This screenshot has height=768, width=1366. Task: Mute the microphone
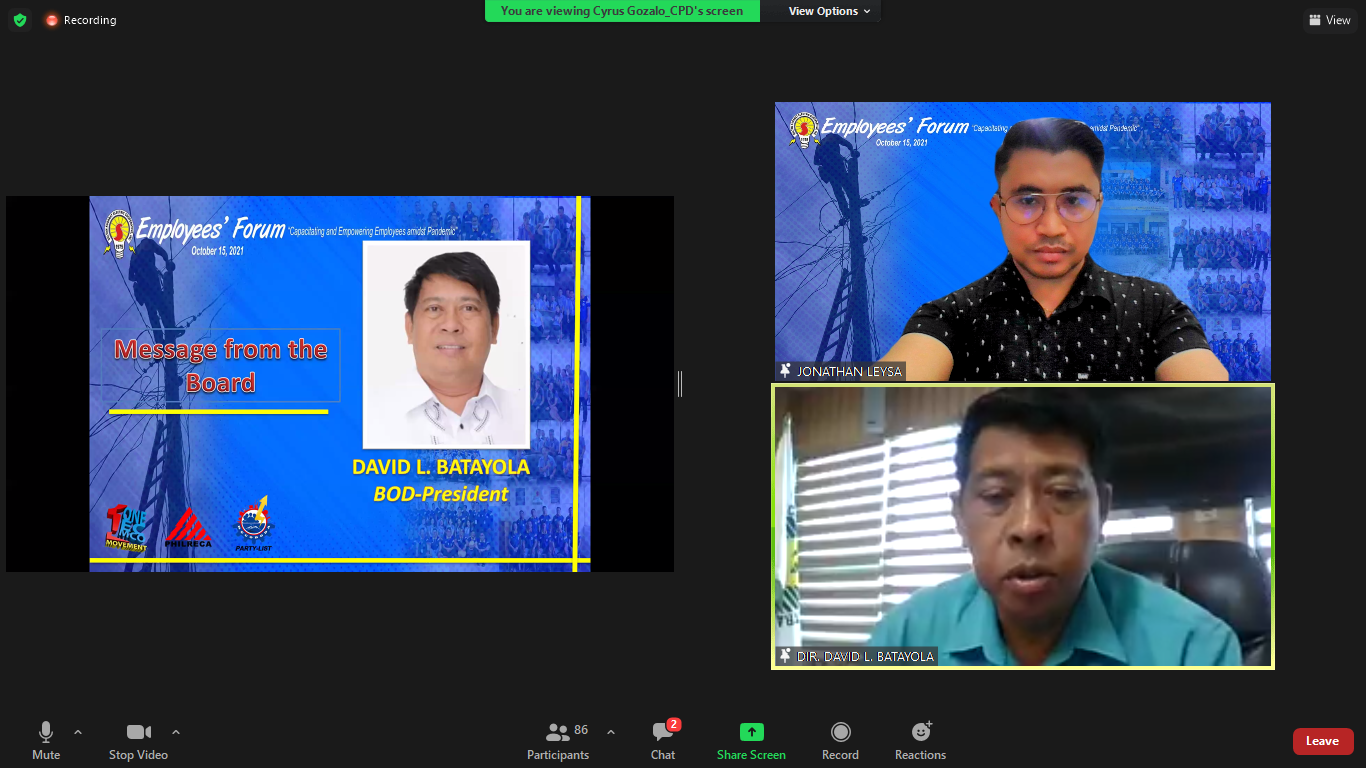tap(46, 741)
